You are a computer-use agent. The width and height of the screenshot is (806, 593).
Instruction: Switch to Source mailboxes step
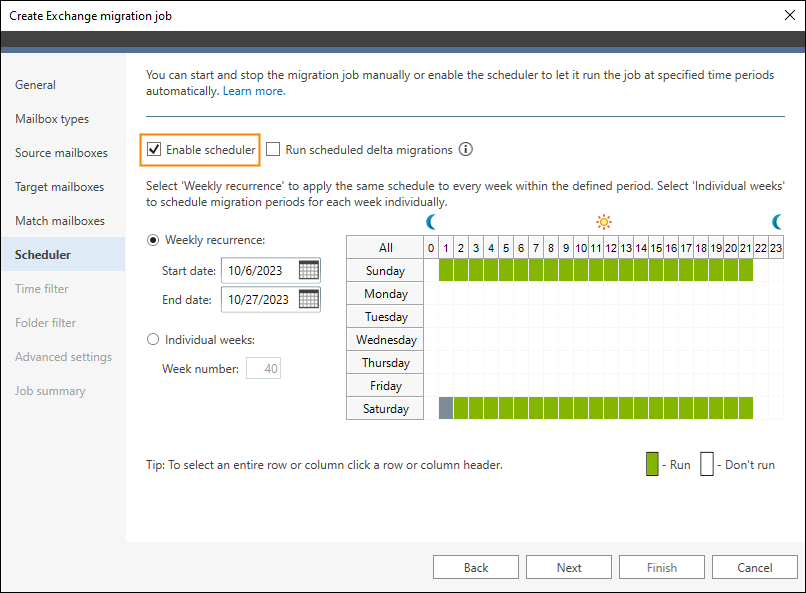click(x=61, y=153)
